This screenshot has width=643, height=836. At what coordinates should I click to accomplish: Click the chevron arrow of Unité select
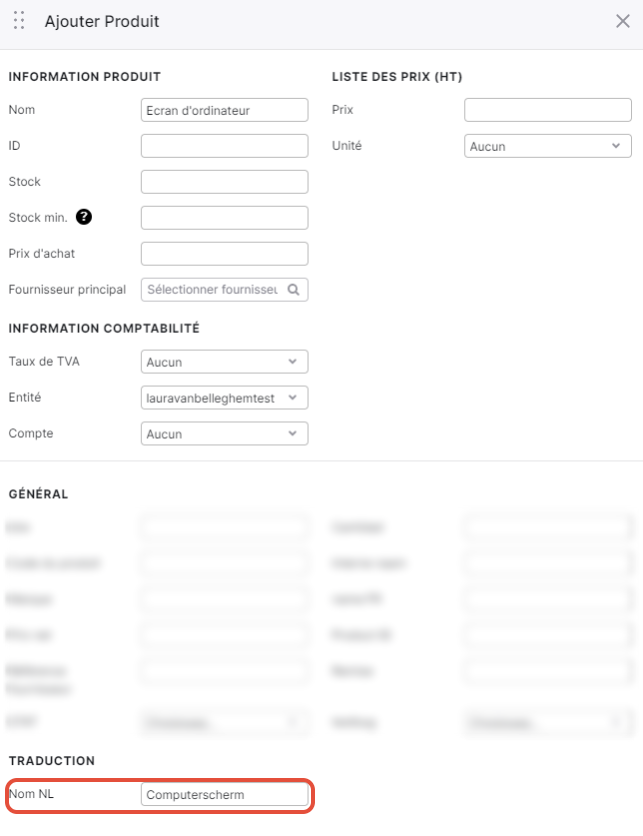(x=616, y=146)
